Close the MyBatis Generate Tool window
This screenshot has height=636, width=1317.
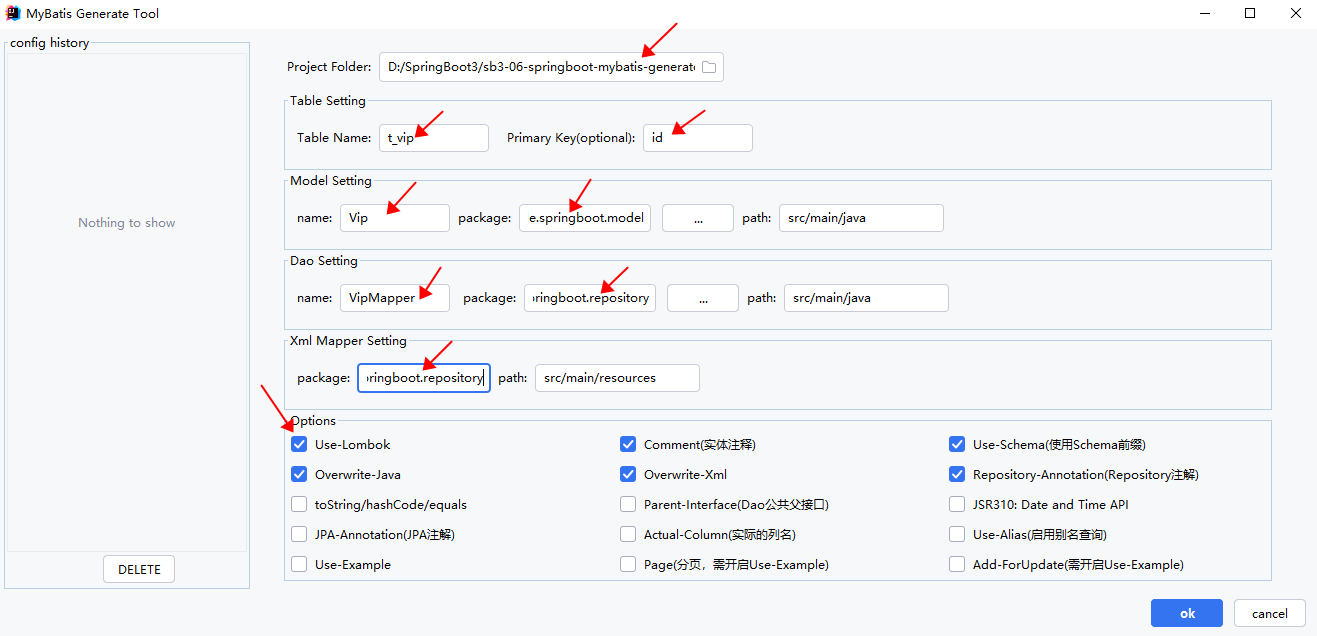coord(1295,14)
